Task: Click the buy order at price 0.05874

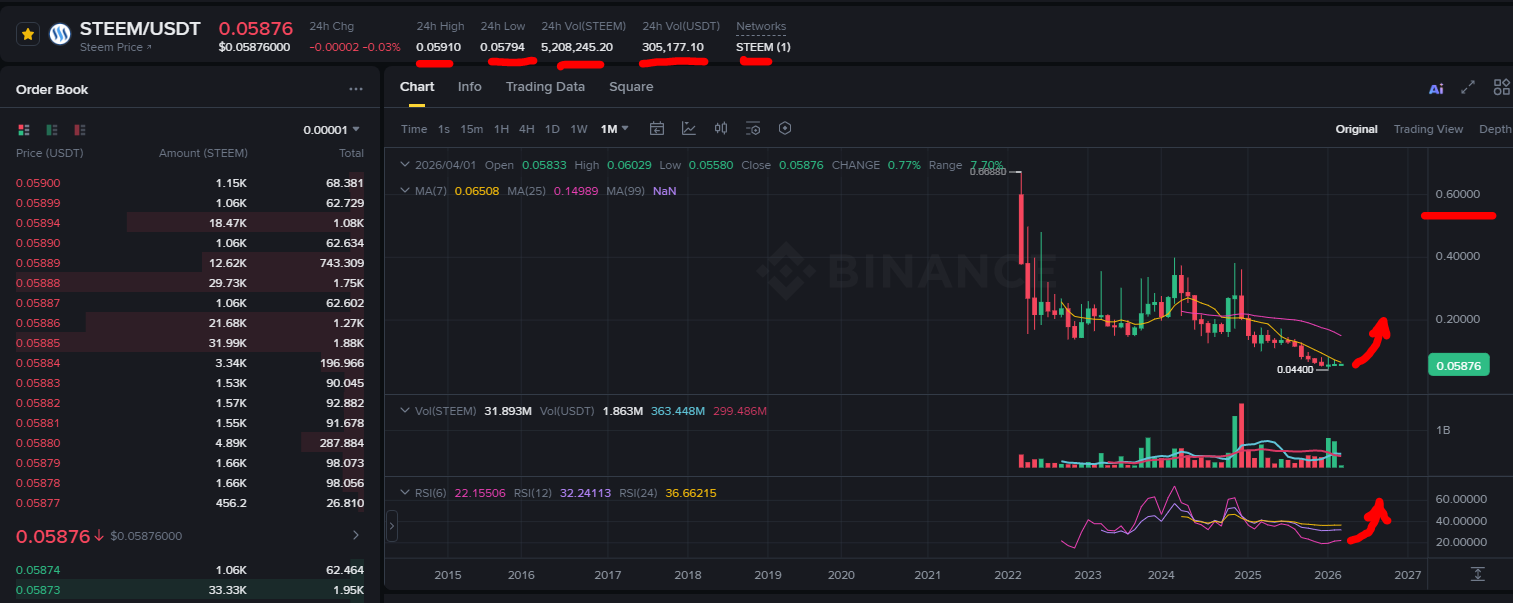Action: 190,570
